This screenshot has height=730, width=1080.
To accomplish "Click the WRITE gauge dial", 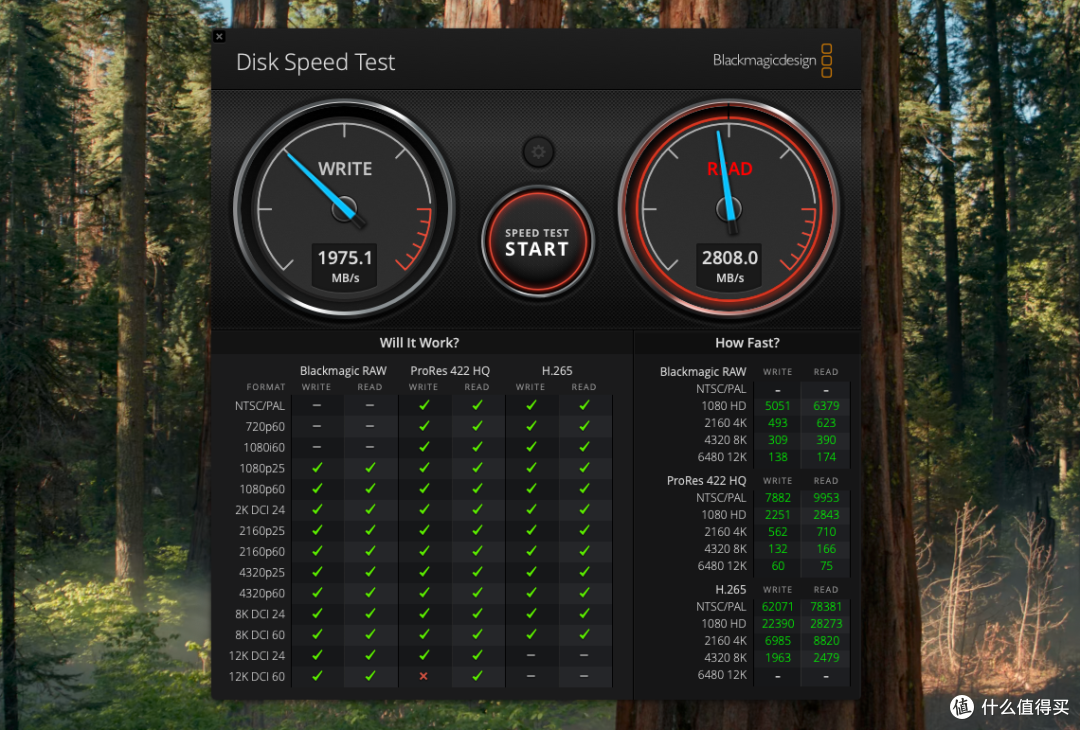I will click(344, 207).
